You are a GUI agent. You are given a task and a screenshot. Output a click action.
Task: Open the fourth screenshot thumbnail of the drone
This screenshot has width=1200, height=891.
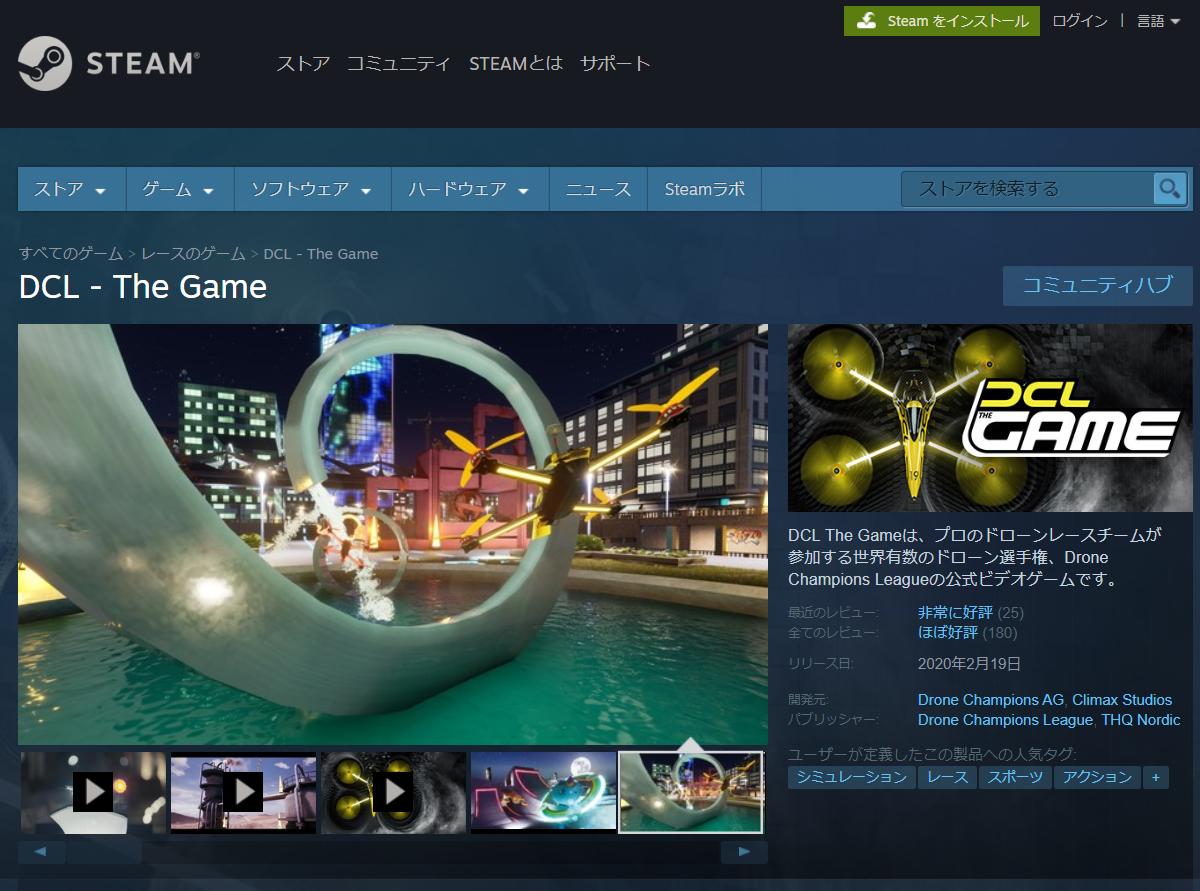543,791
